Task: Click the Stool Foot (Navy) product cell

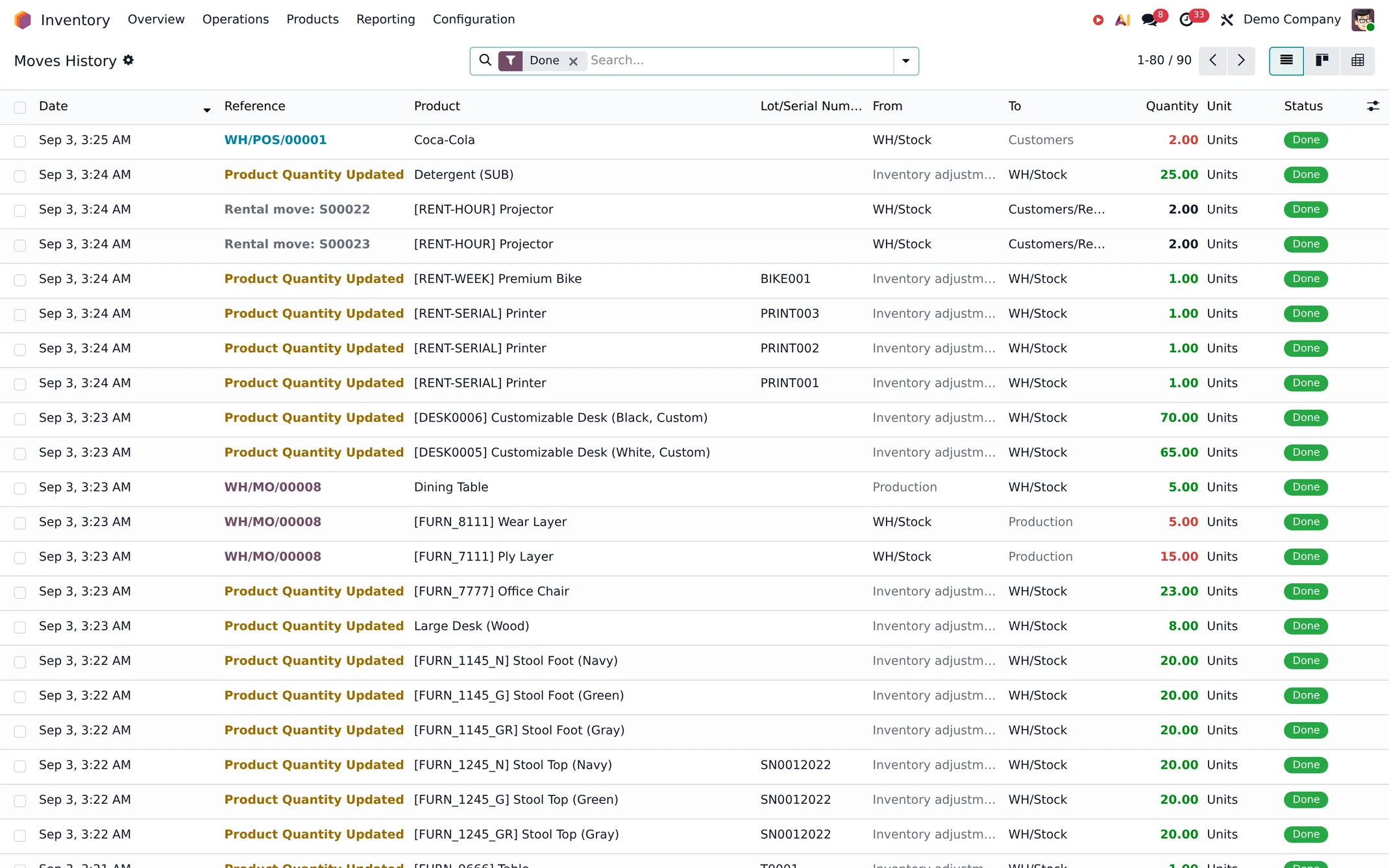Action: tap(516, 660)
